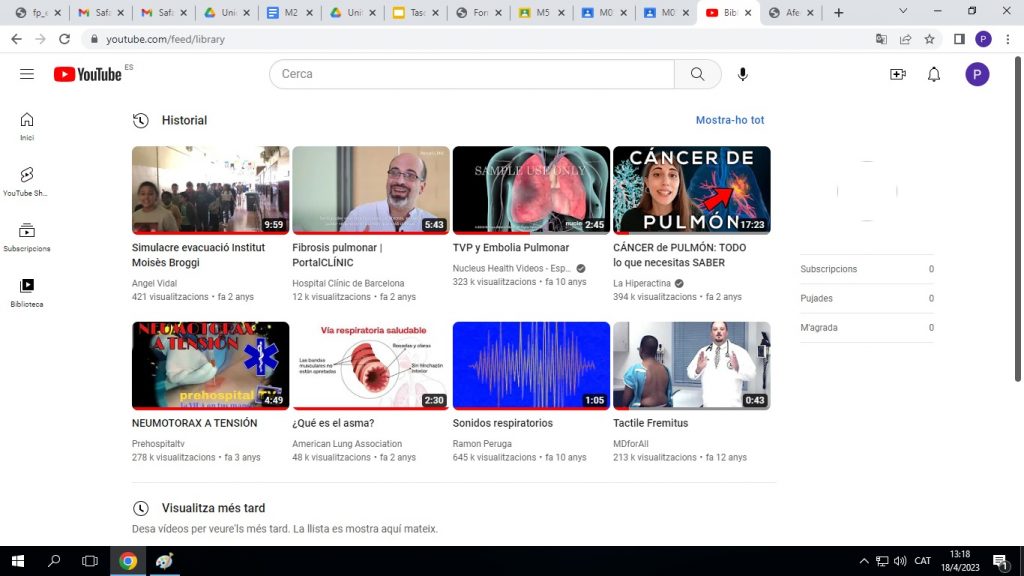Open the purple P account avatar
The width and height of the screenshot is (1024, 576).
point(977,74)
